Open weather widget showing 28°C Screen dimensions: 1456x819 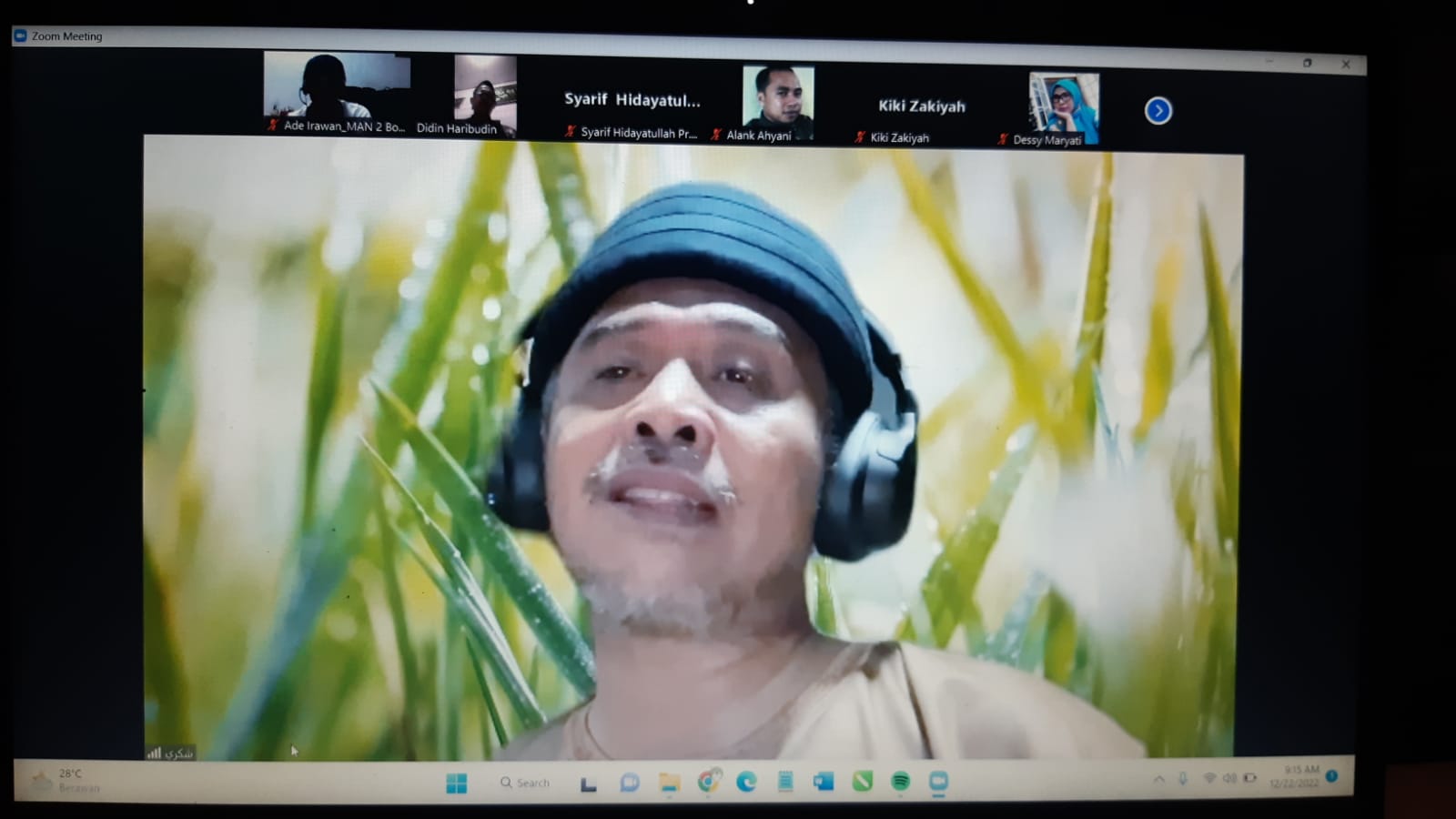coord(66,781)
